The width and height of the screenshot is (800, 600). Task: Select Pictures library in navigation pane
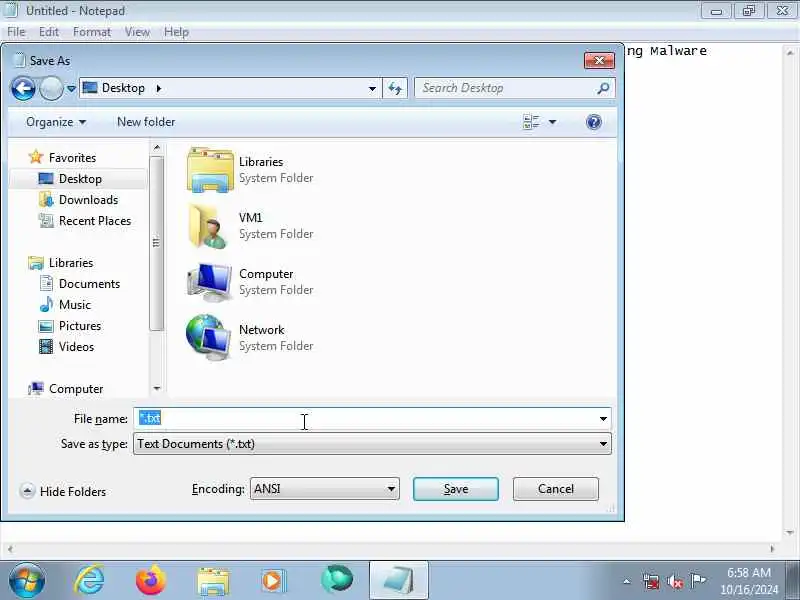click(x=80, y=325)
